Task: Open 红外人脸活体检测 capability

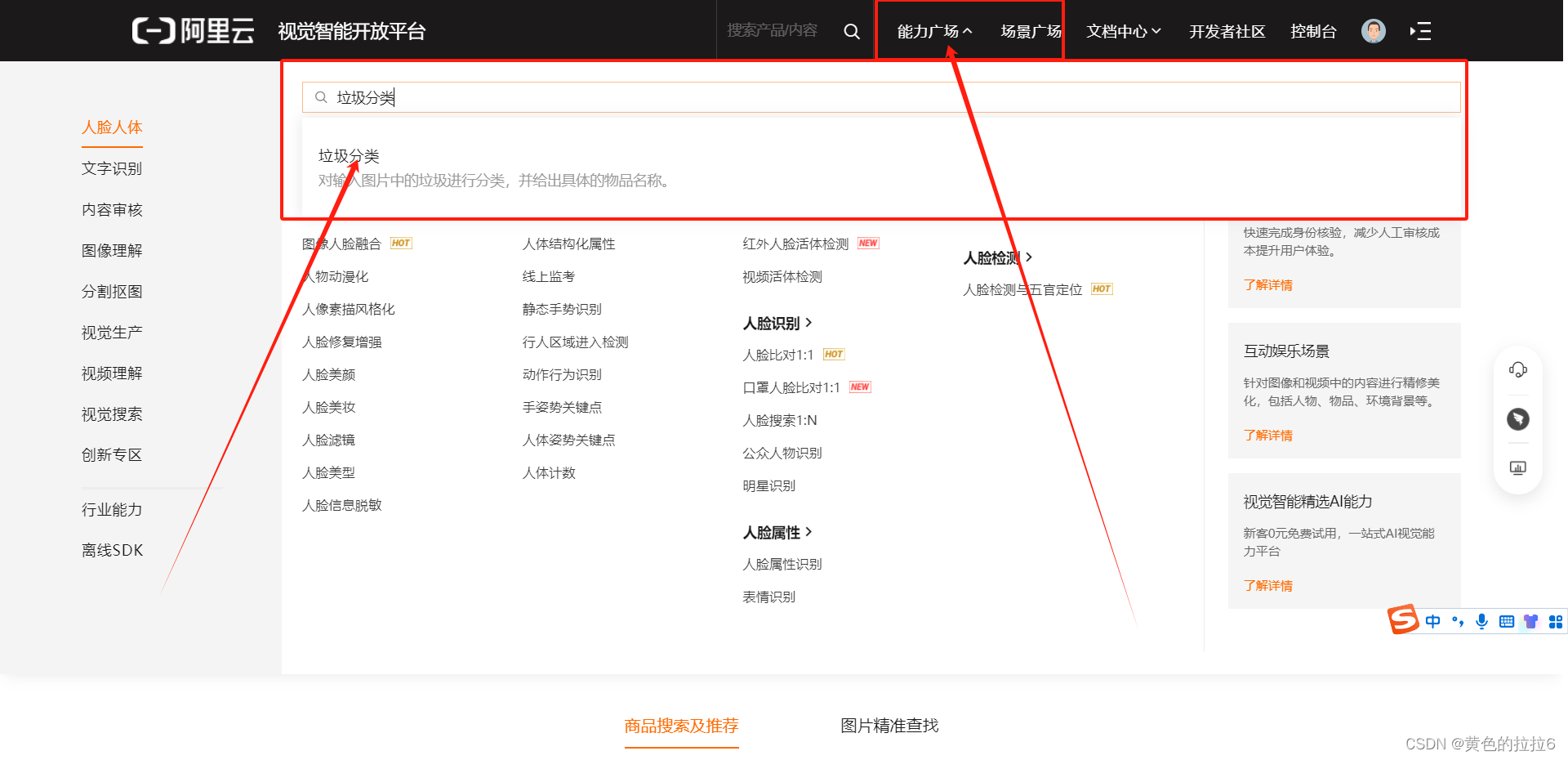Action: coord(795,244)
